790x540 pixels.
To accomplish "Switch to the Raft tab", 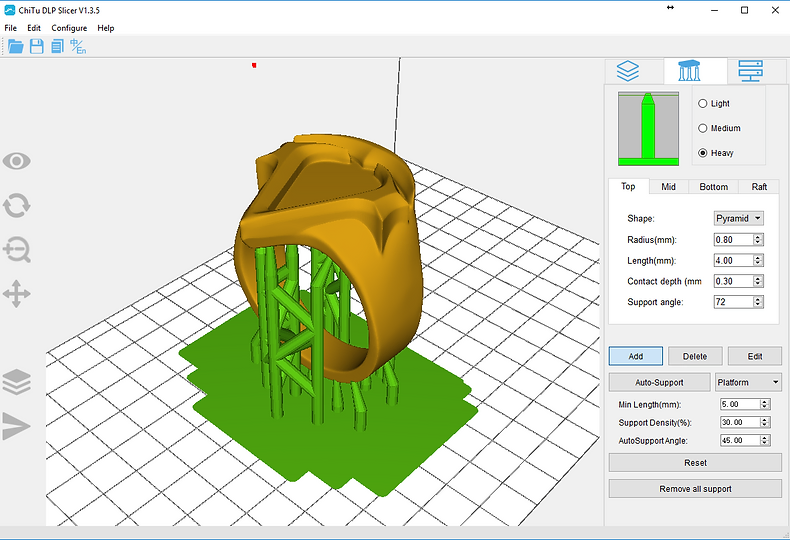I will [759, 187].
